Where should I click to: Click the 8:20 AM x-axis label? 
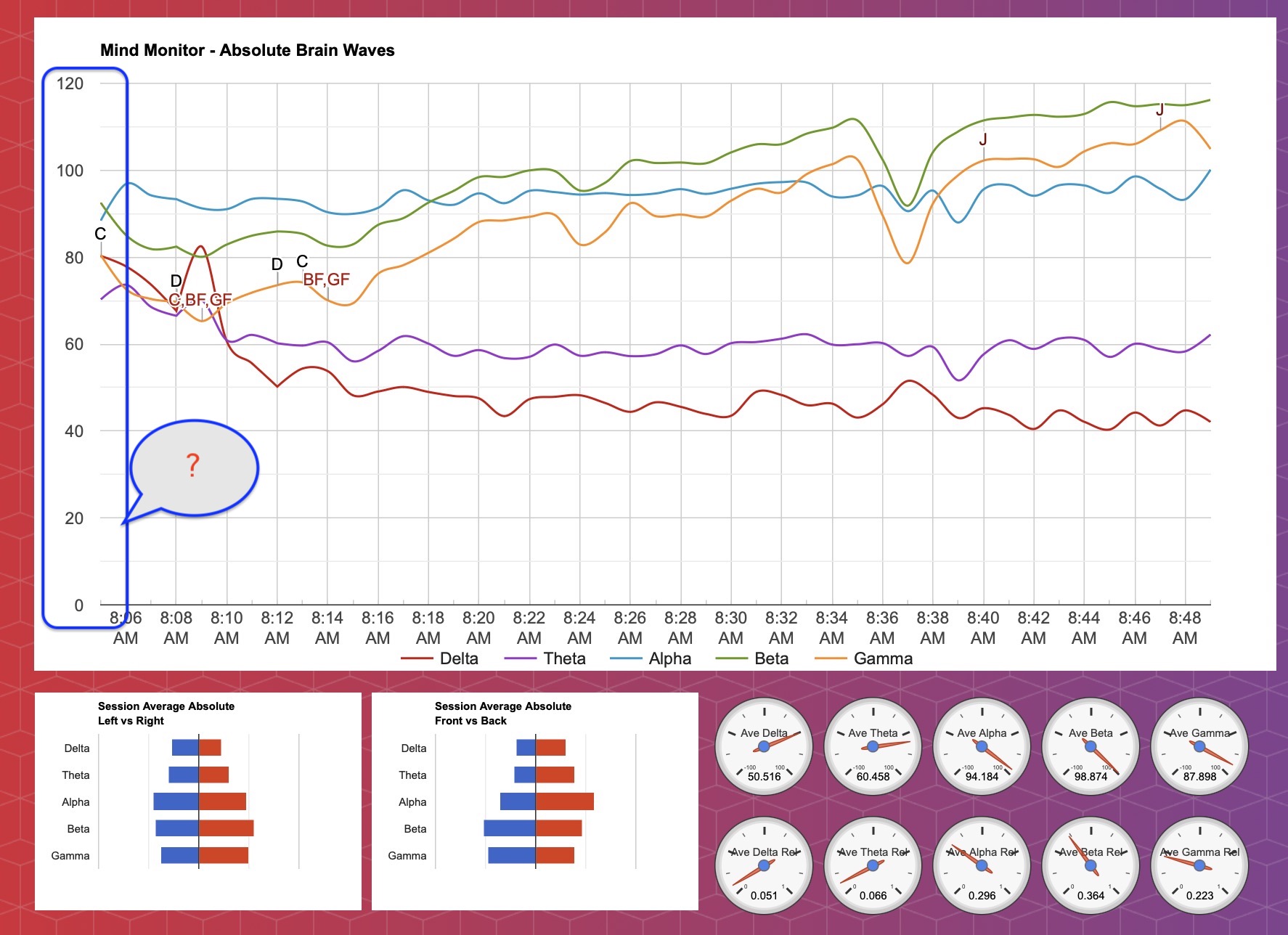[x=478, y=628]
